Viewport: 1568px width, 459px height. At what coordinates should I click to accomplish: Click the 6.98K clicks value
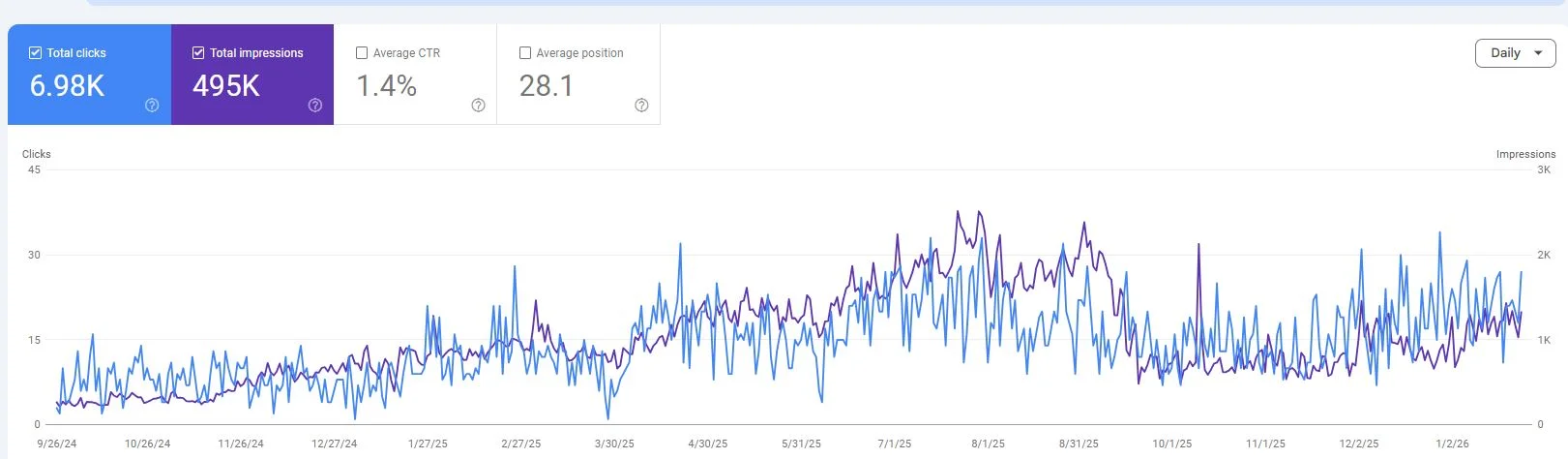(x=67, y=86)
